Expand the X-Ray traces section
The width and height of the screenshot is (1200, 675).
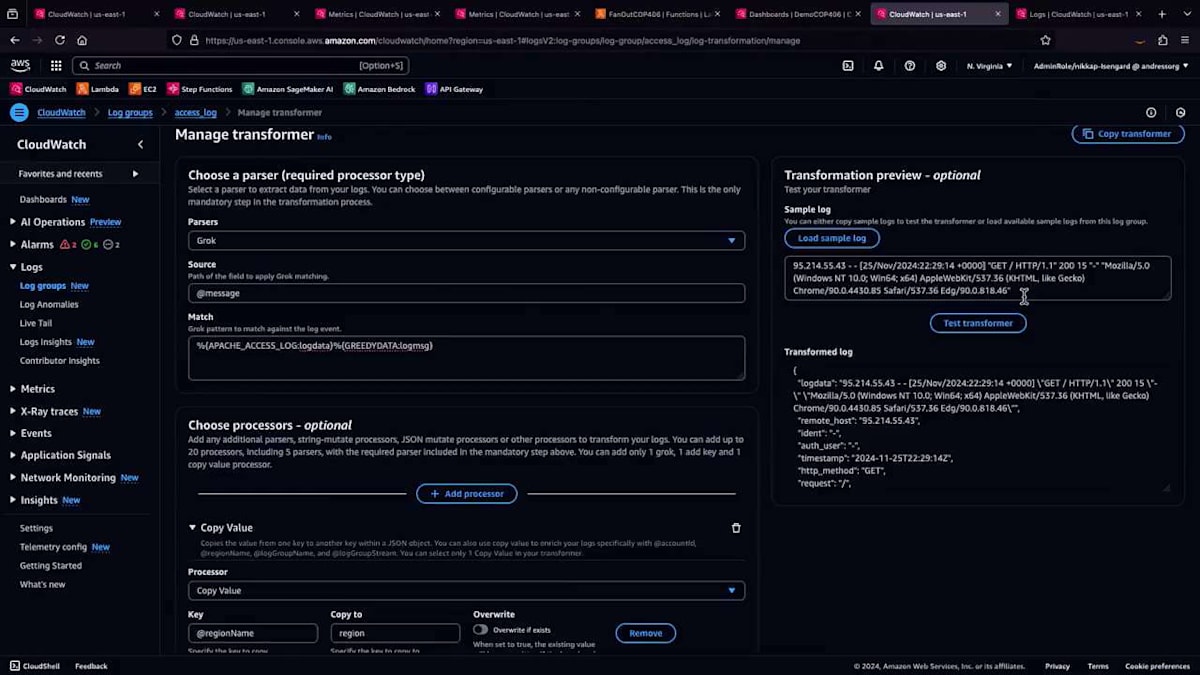pyautogui.click(x=13, y=411)
